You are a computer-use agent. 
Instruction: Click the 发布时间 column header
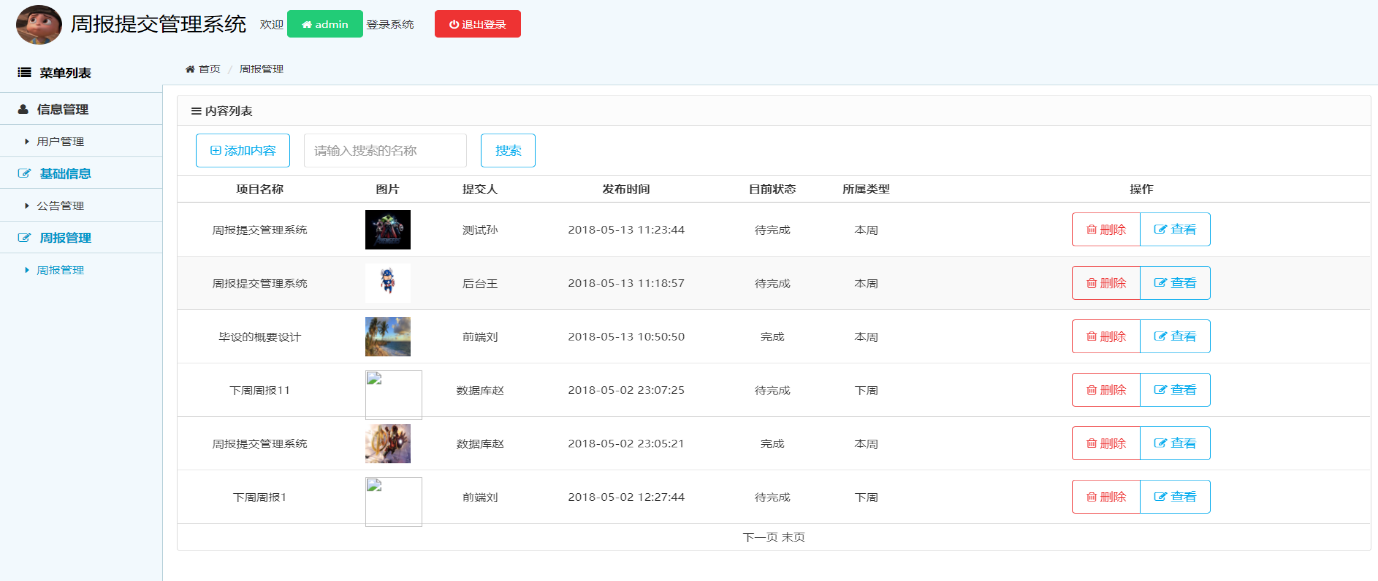(626, 189)
